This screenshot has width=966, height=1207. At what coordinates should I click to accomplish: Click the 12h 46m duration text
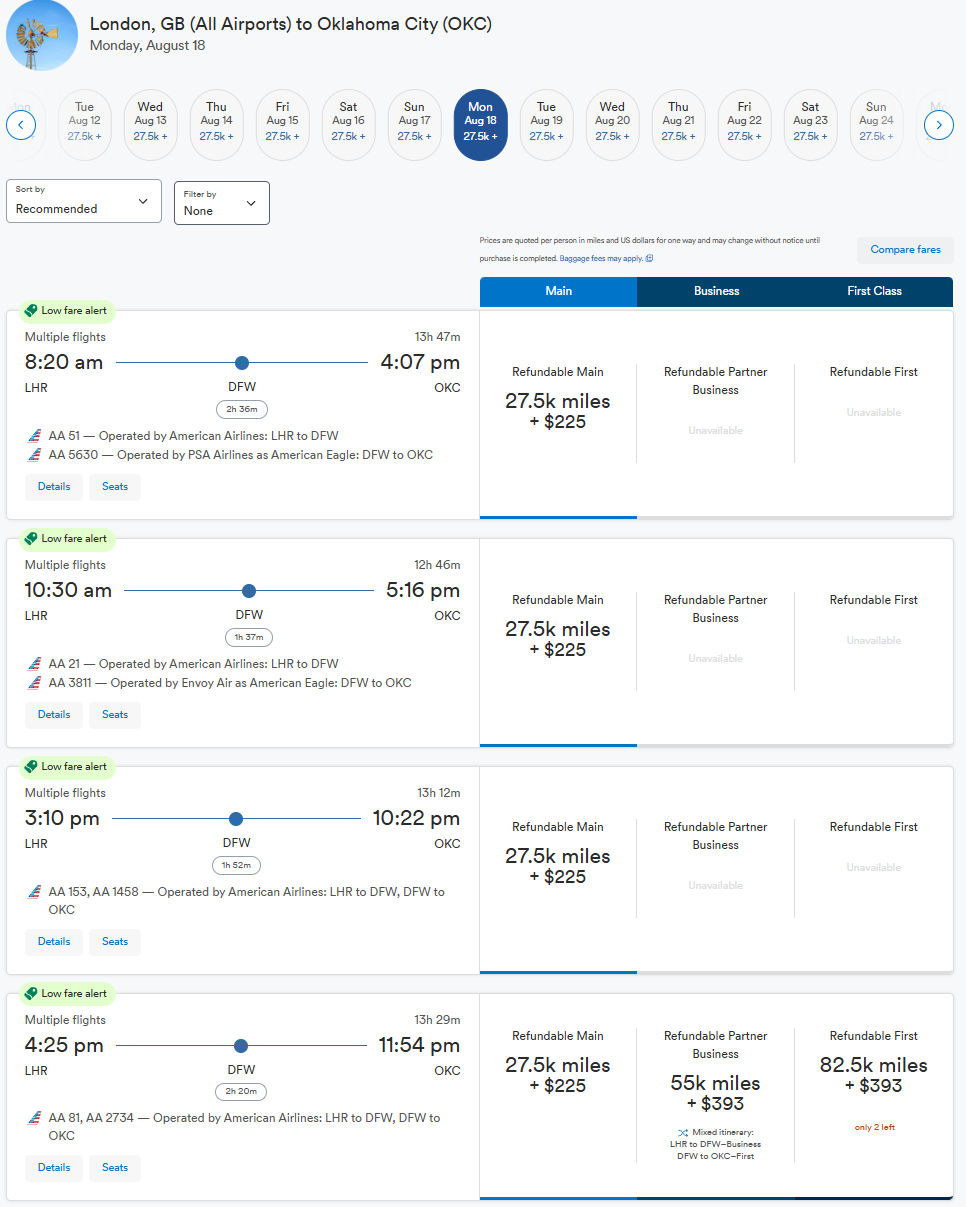(x=438, y=565)
